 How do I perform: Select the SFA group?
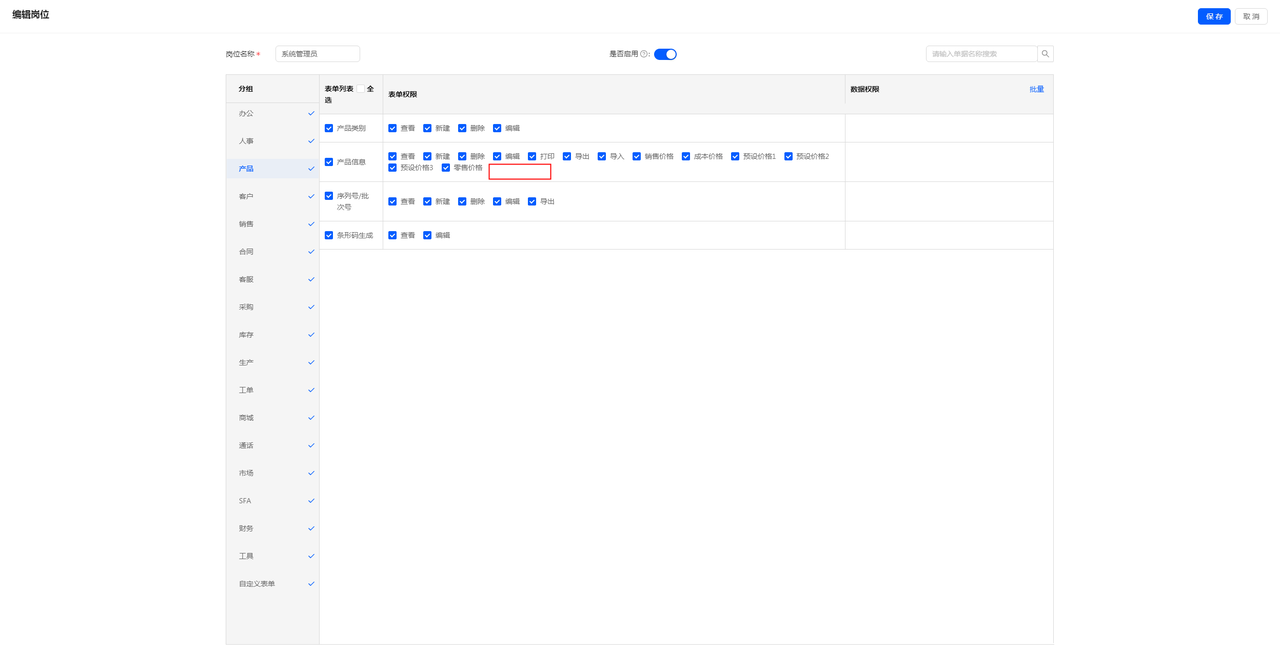(x=272, y=501)
